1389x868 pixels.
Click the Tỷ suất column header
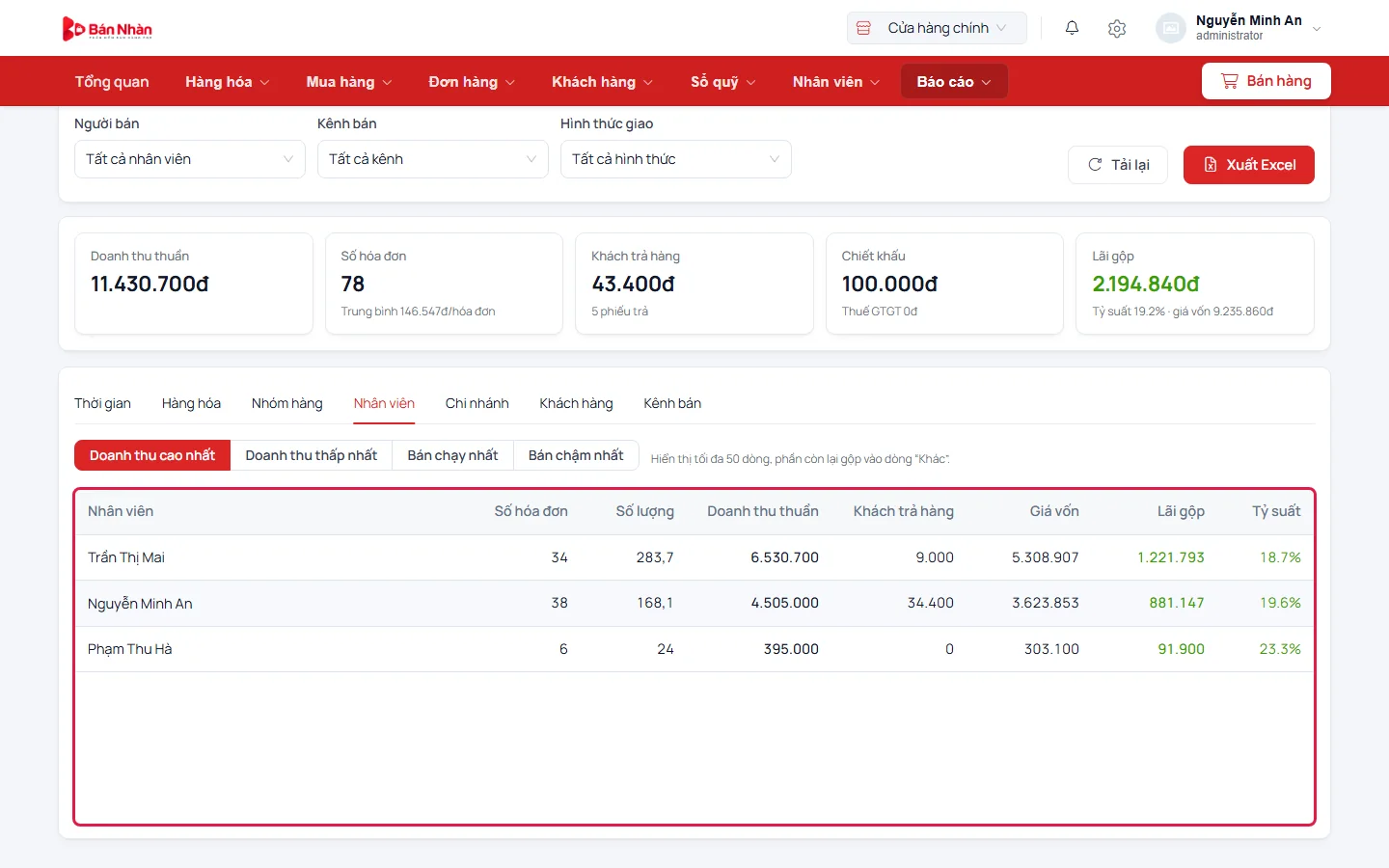pyautogui.click(x=1276, y=511)
